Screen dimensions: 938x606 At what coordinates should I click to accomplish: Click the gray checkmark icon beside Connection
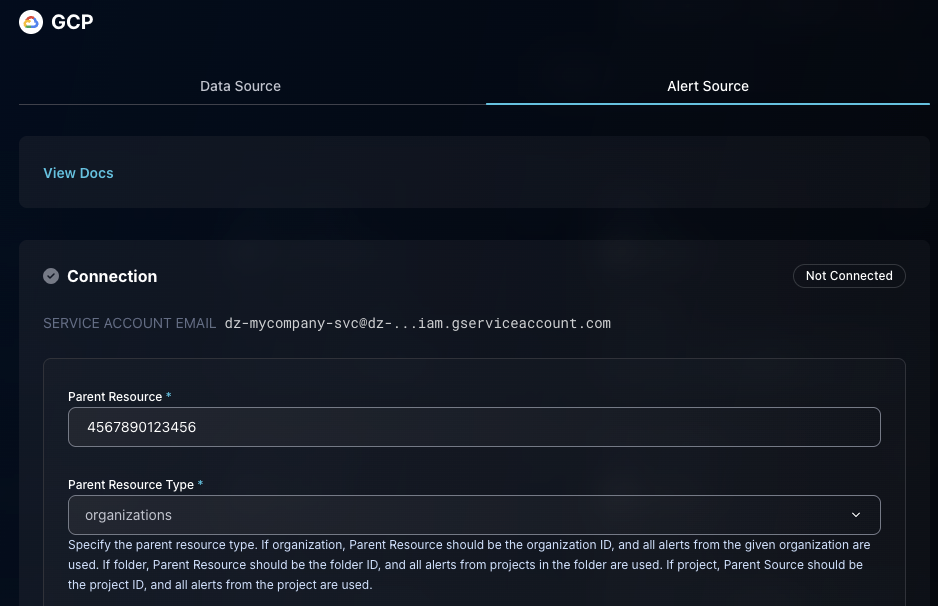click(x=51, y=276)
